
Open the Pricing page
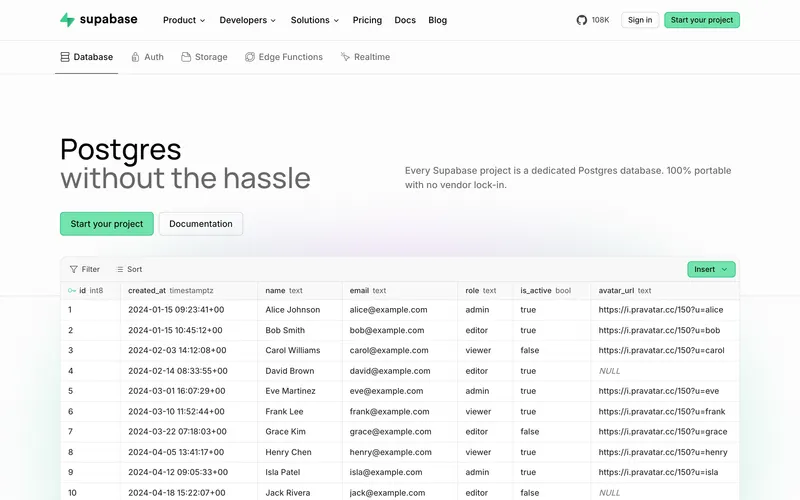[x=367, y=20]
